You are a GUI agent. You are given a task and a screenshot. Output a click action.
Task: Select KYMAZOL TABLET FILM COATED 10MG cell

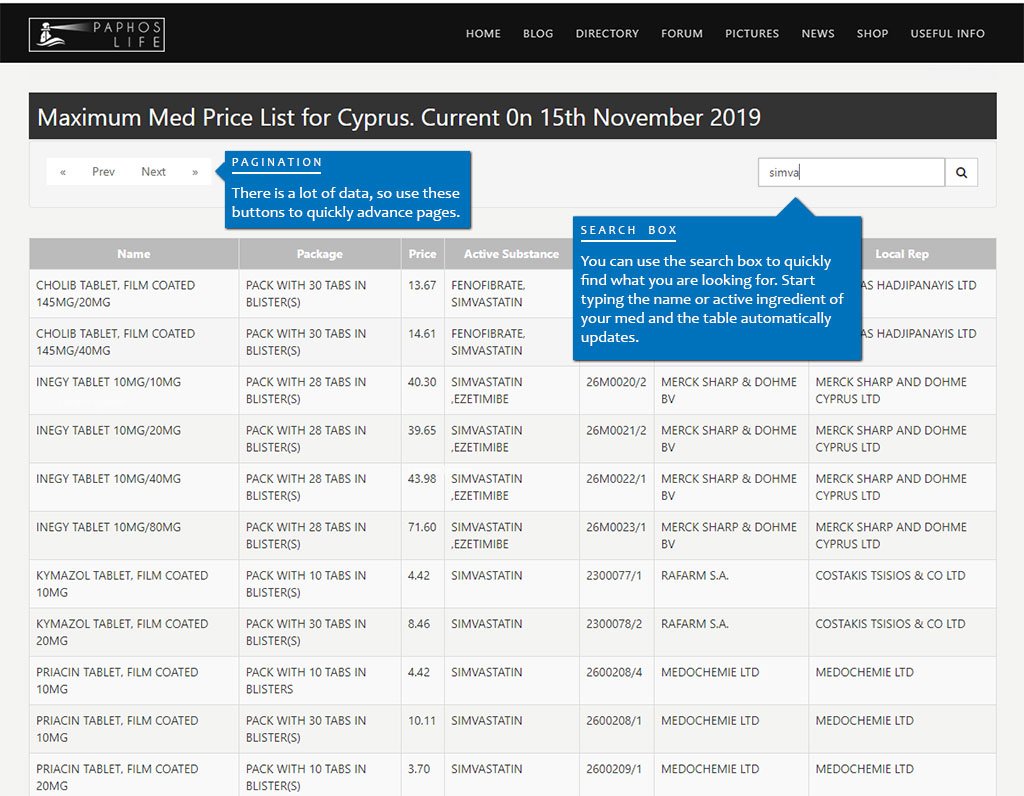(x=134, y=584)
